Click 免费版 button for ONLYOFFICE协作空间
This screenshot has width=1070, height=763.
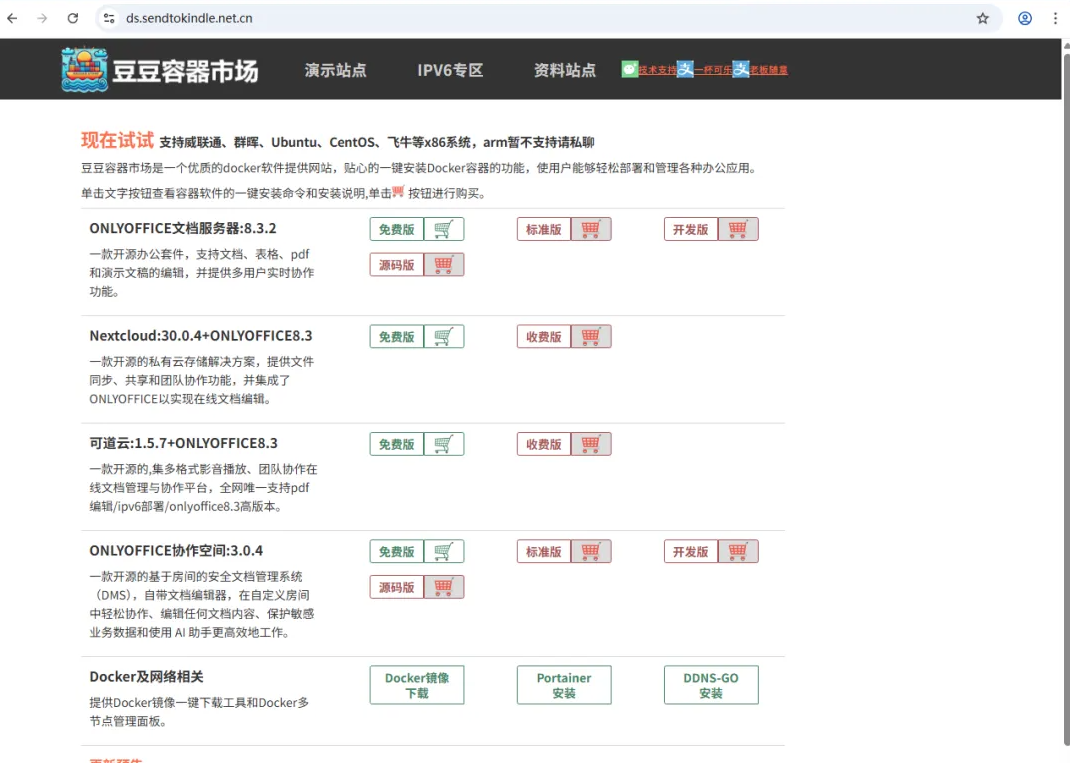396,551
